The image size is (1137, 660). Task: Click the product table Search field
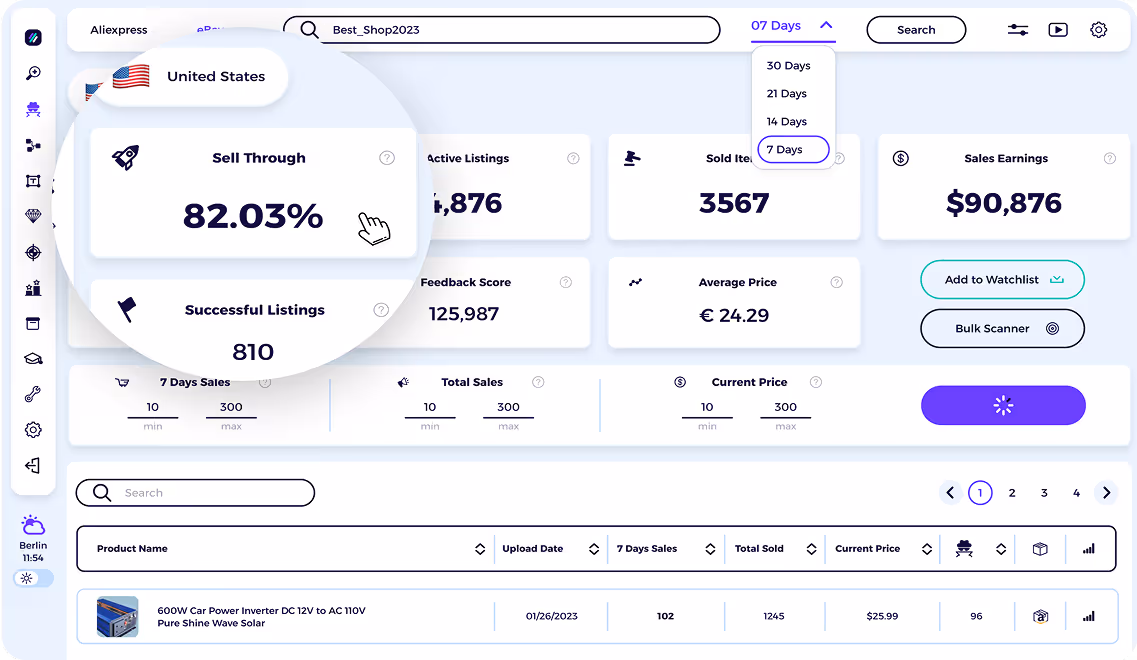pos(195,492)
